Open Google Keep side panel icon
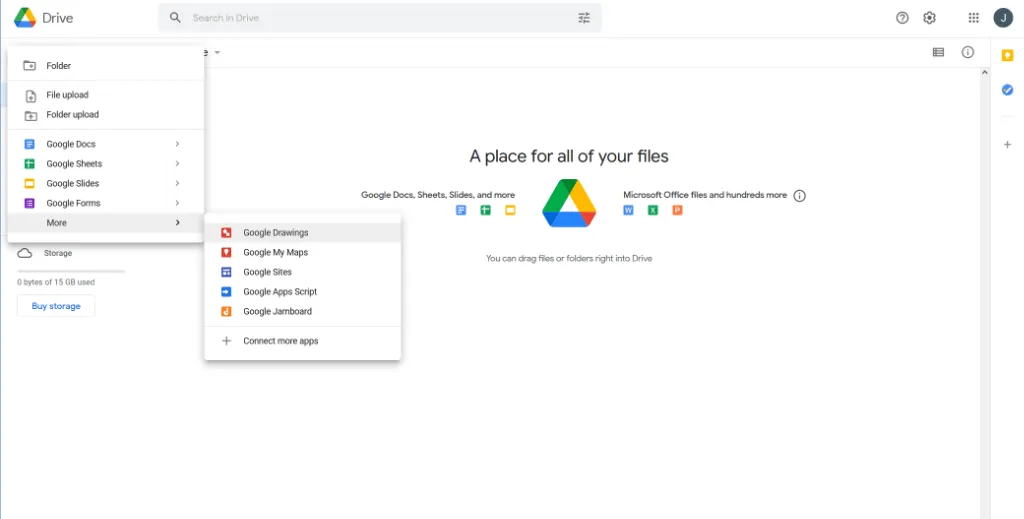 click(1007, 56)
